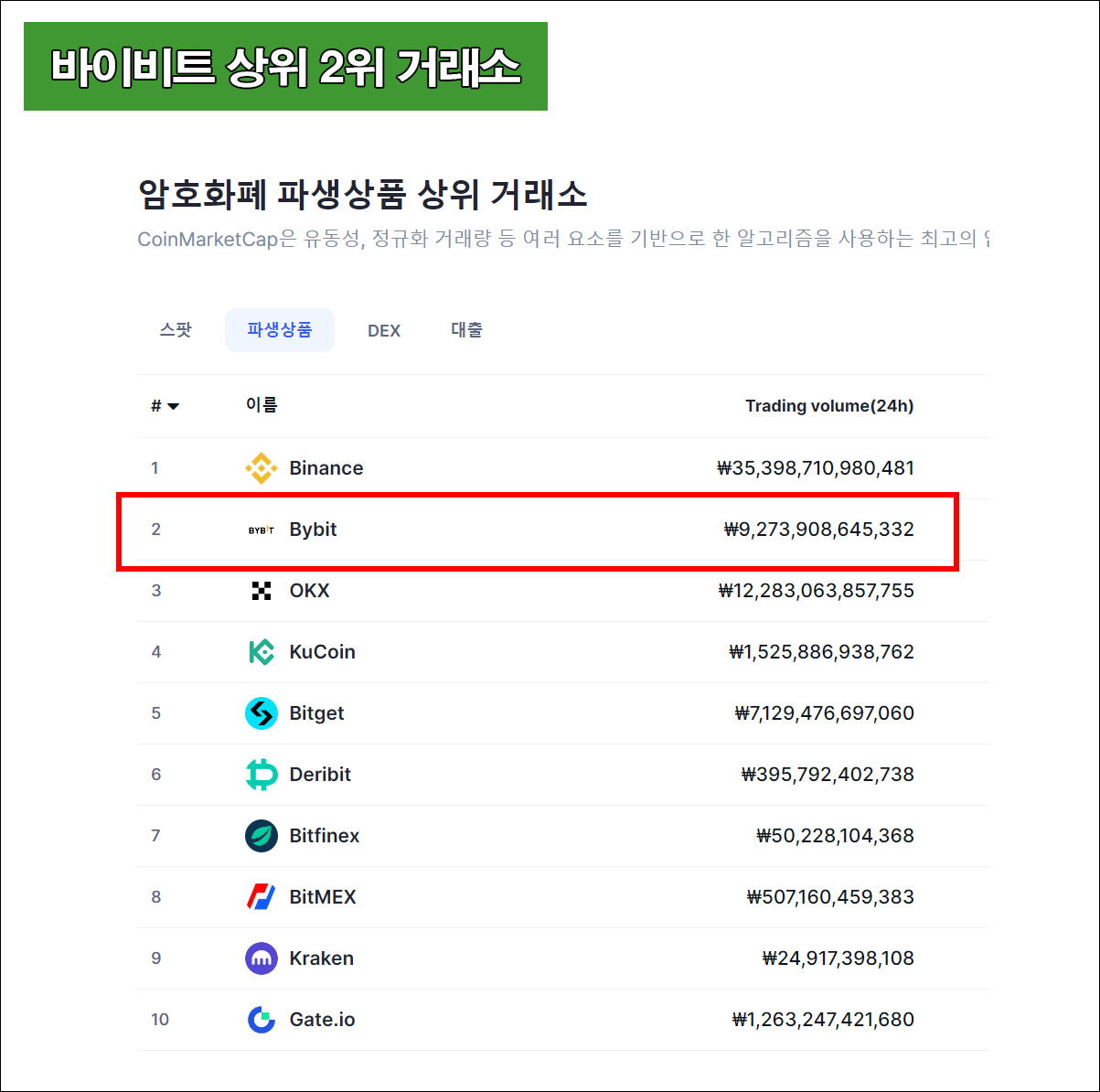This screenshot has height=1092, width=1100.
Task: Click the Bitfinex leaf logo icon
Action: [262, 836]
